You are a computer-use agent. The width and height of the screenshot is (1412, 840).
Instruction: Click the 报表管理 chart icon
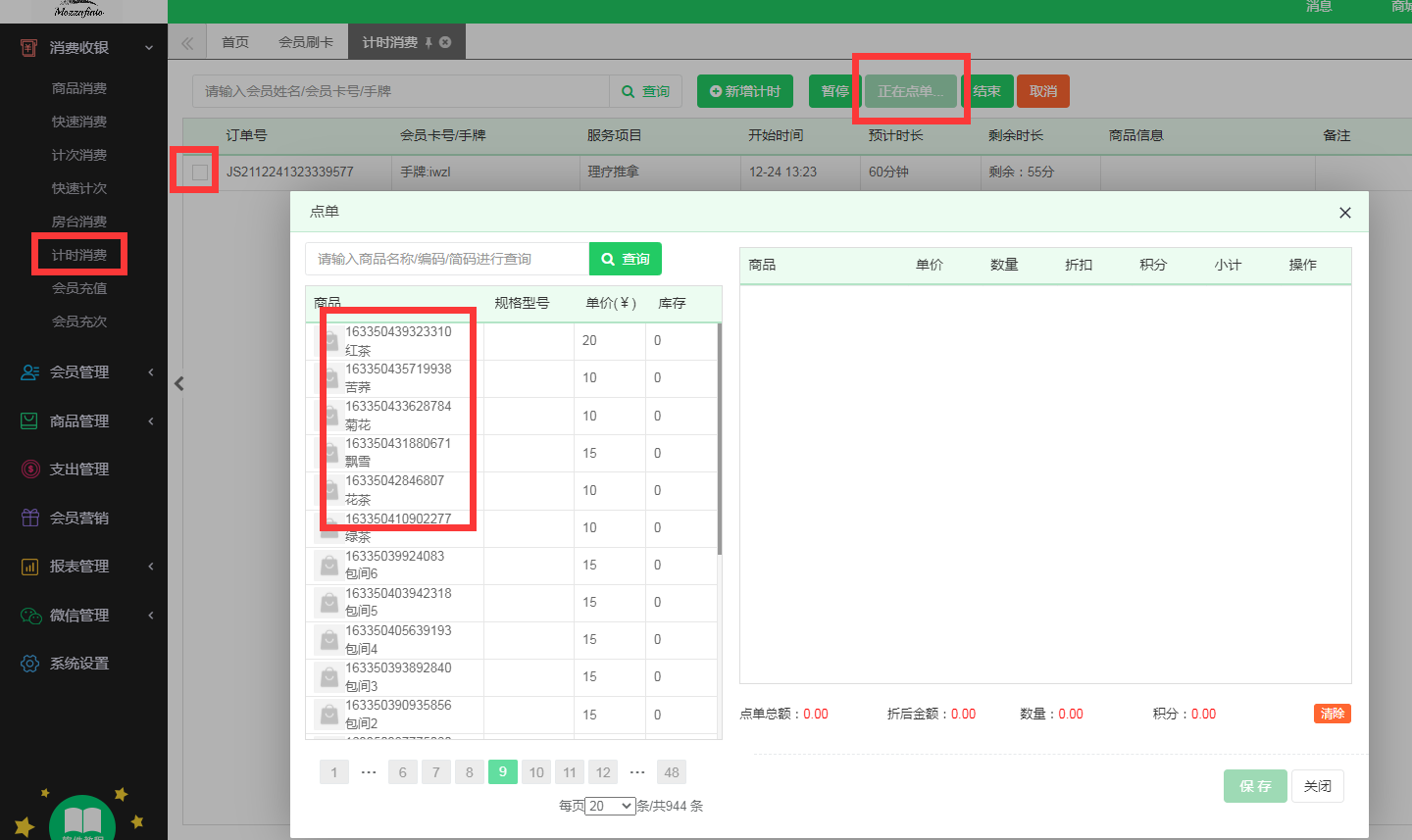click(x=29, y=567)
